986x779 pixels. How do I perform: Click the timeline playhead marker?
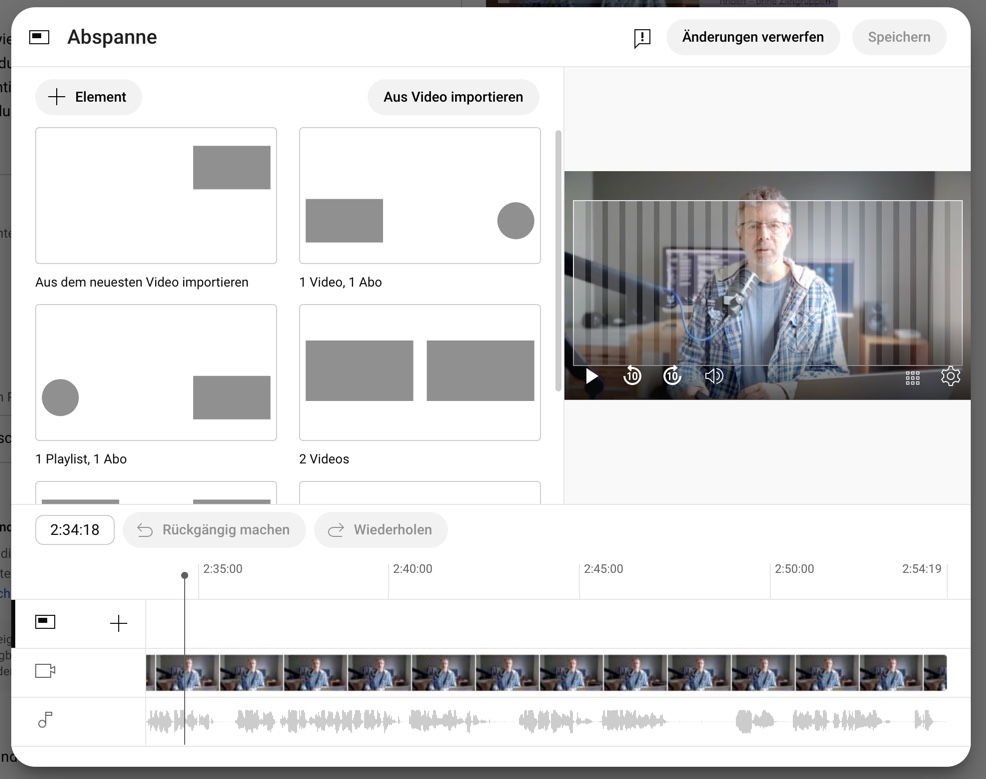(x=184, y=576)
